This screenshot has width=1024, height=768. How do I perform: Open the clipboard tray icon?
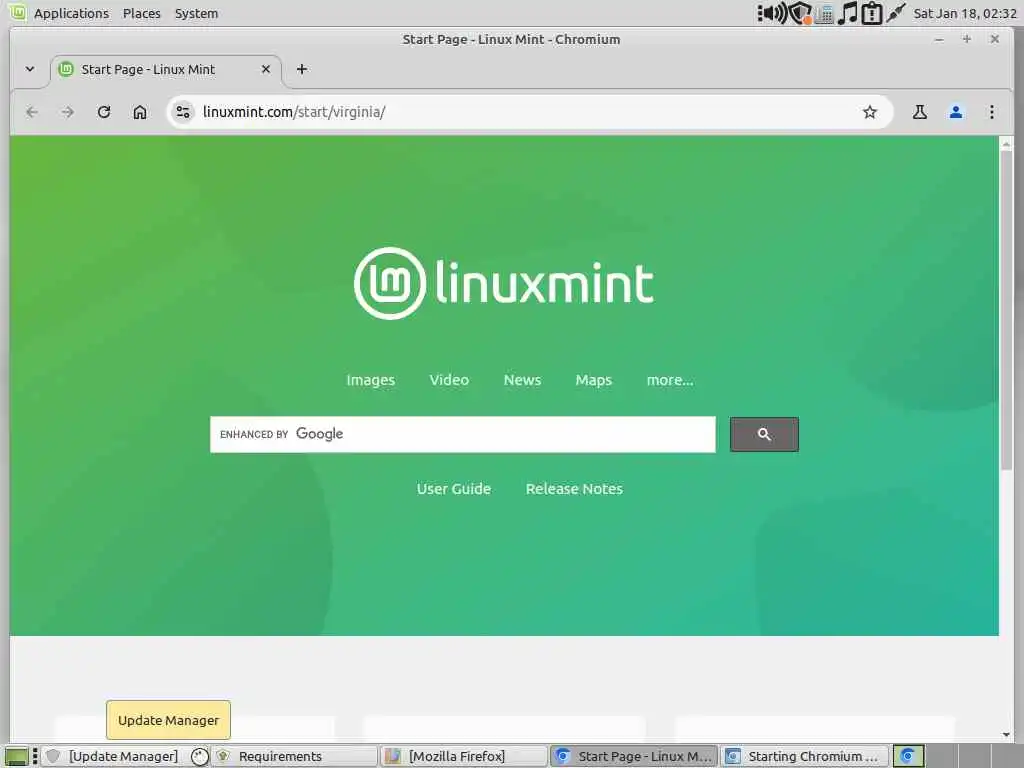pyautogui.click(x=872, y=13)
